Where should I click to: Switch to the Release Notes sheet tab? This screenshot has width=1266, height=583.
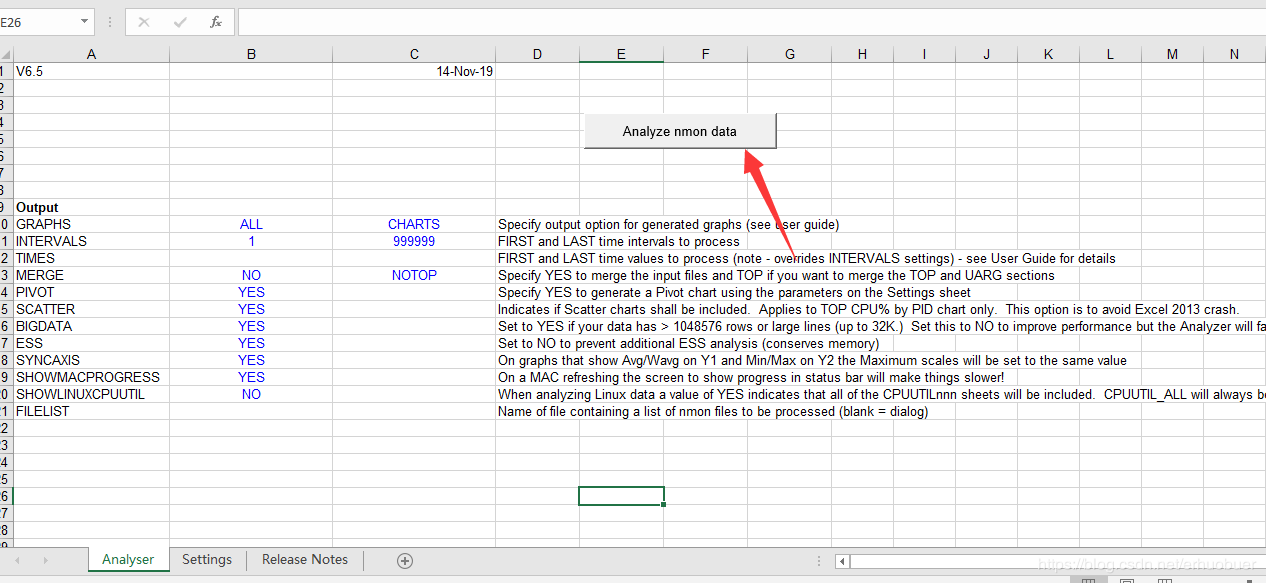[305, 560]
